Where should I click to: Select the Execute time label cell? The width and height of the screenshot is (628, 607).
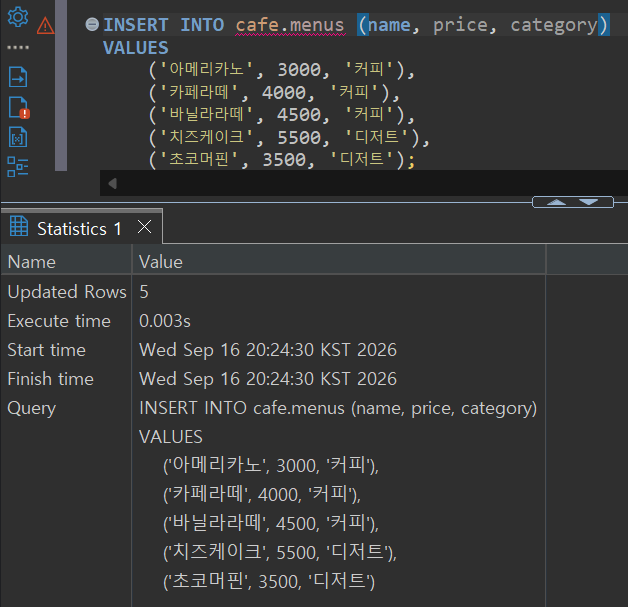click(x=66, y=321)
